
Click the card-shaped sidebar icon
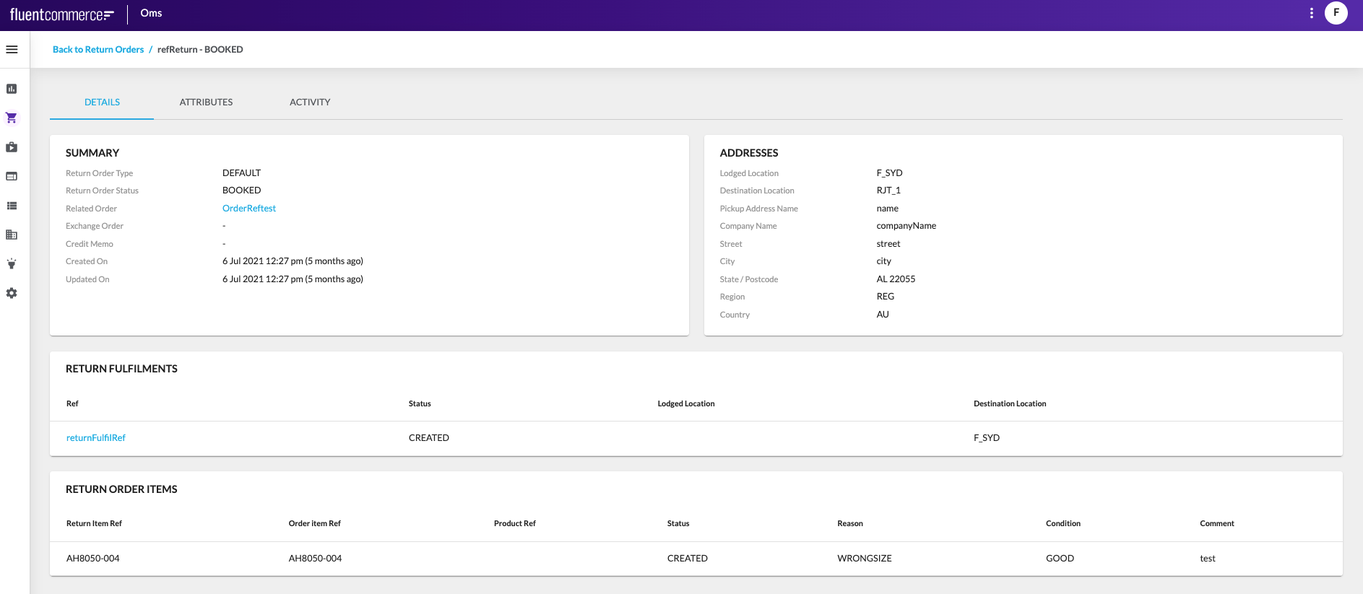(12, 176)
